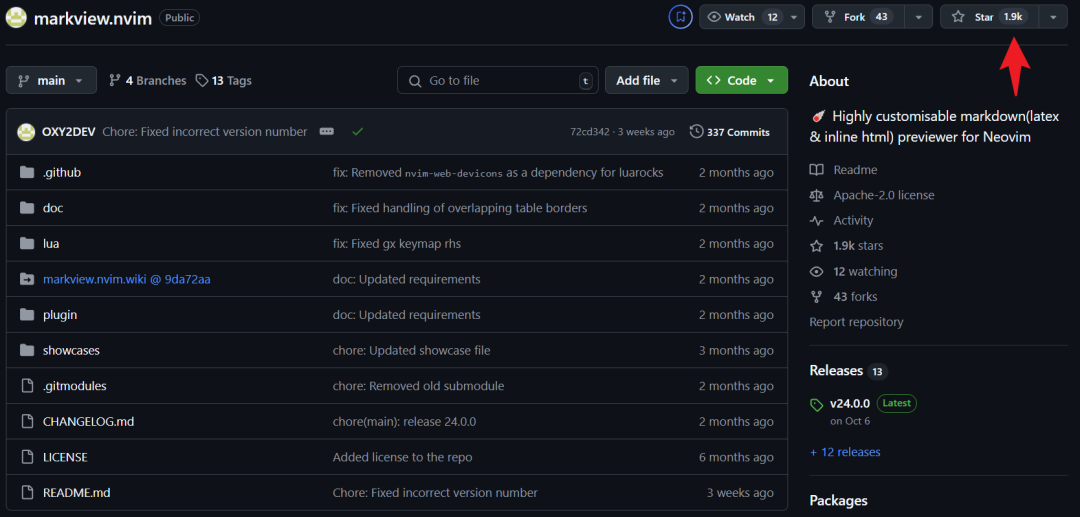
Task: Open 'chore: Updated showcase file' commit message
Action: click(x=411, y=350)
